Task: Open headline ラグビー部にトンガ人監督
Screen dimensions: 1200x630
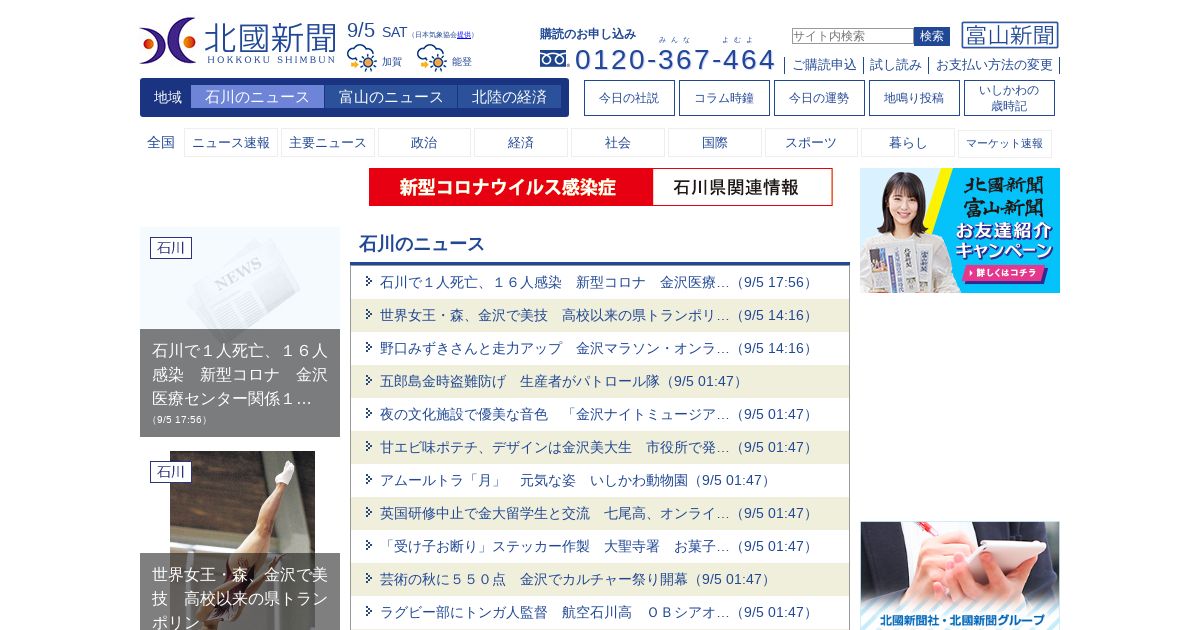Action: [x=598, y=612]
